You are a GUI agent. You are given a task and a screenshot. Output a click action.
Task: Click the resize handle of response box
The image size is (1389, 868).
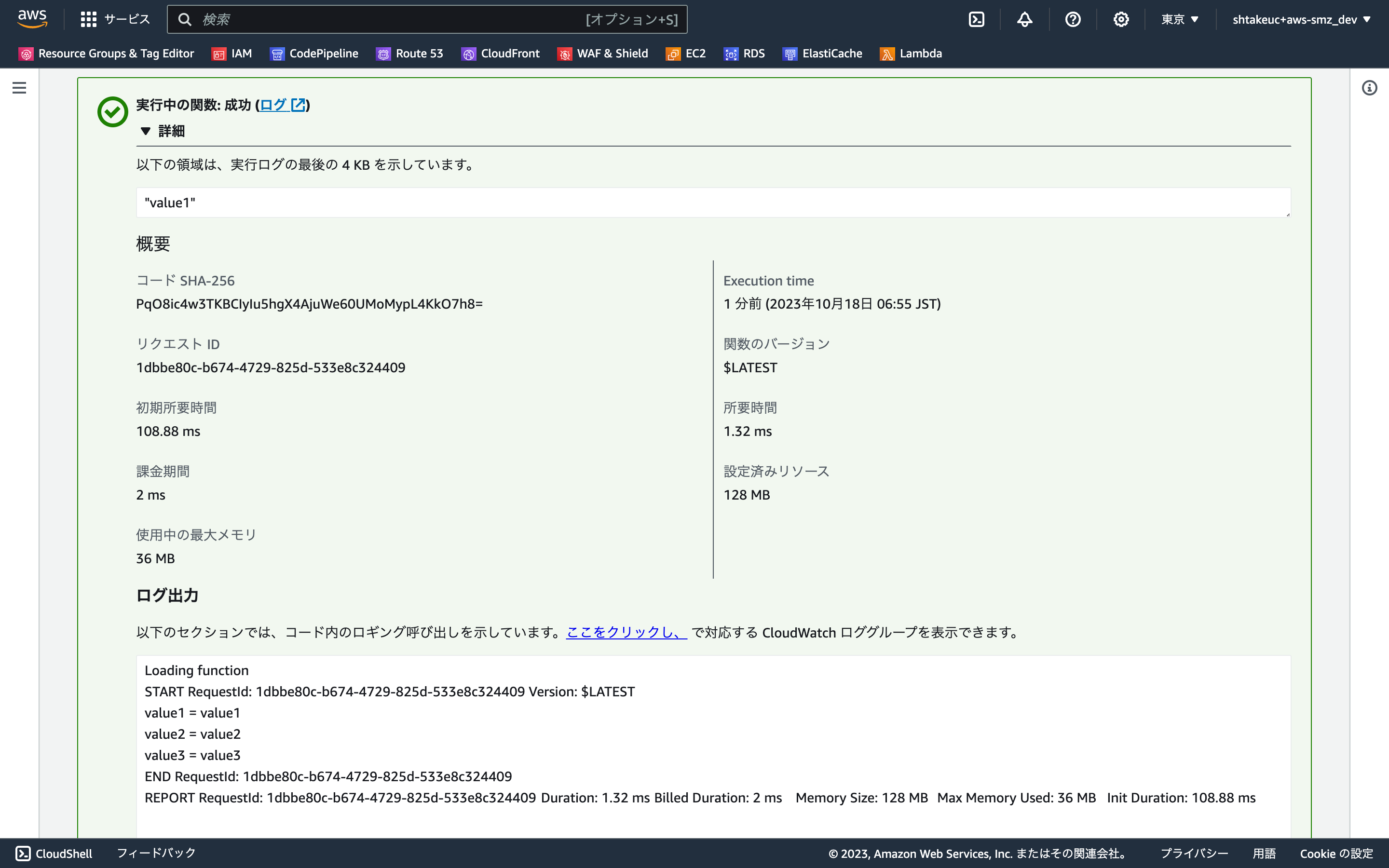click(x=1287, y=214)
